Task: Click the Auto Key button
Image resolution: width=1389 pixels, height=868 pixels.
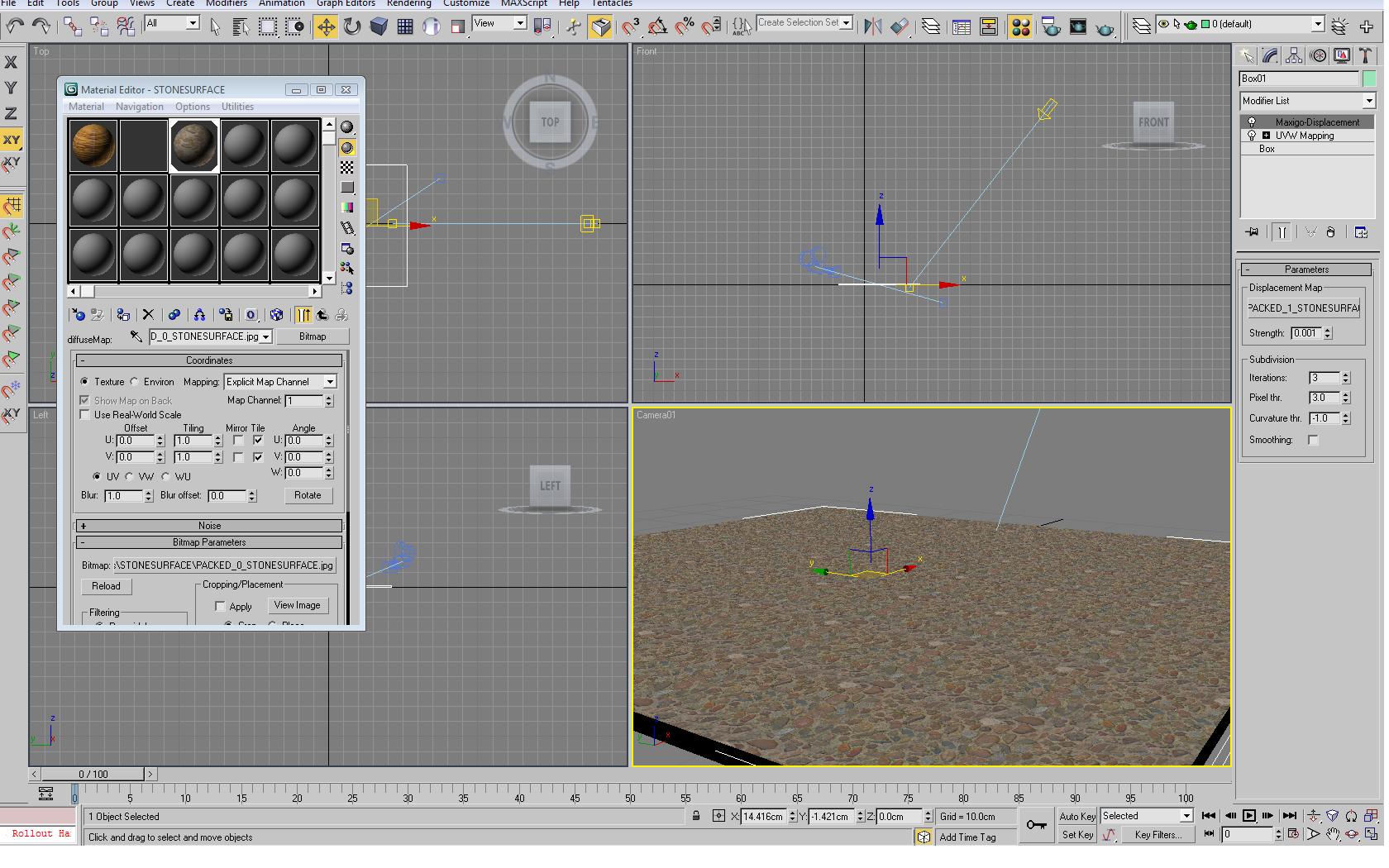Action: pos(1077,816)
